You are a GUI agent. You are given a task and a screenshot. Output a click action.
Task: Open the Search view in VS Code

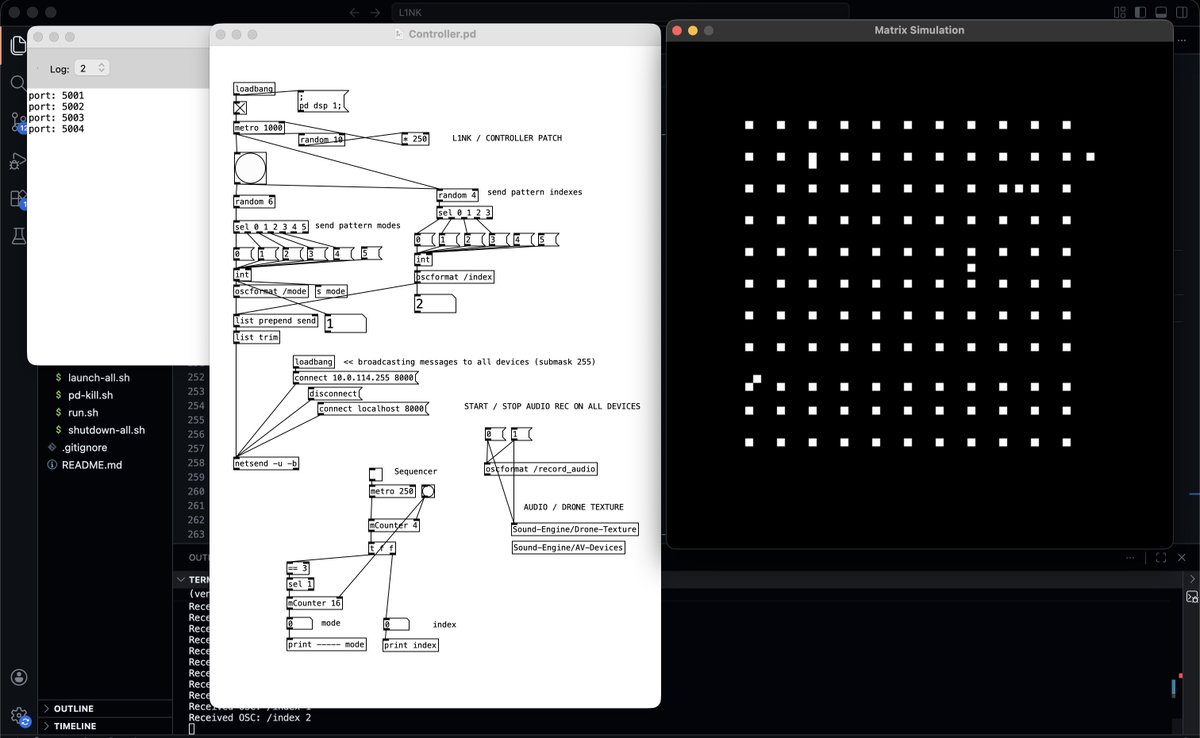click(x=17, y=84)
